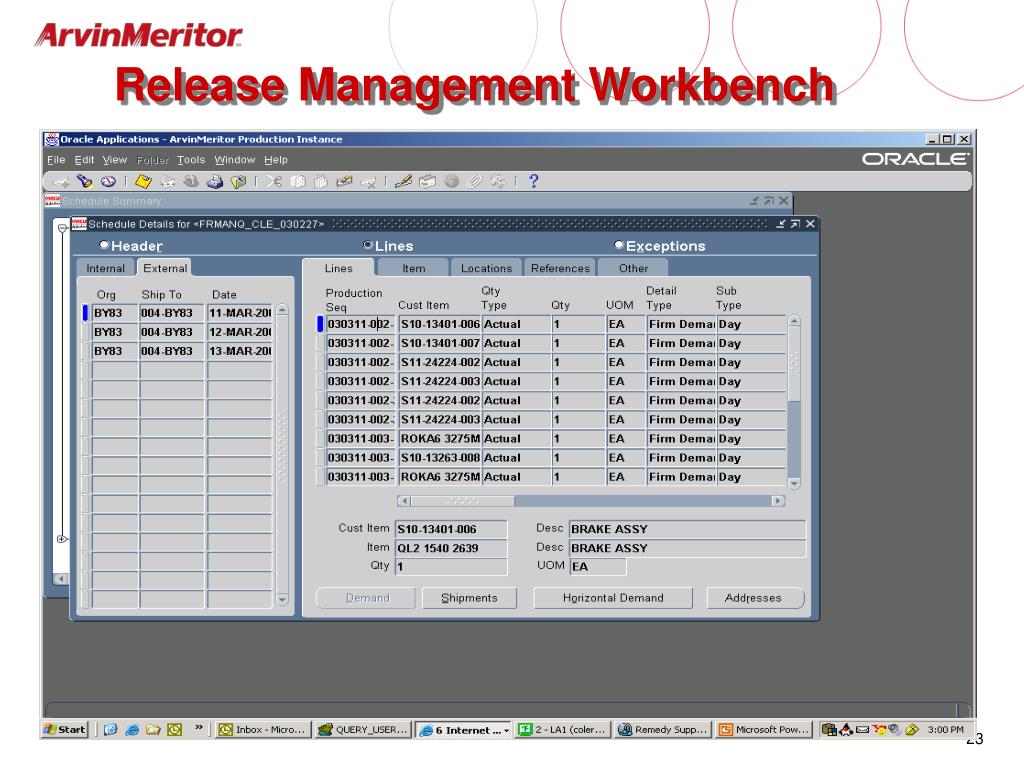
Task: Click the Save toolbar icon
Action: 144,181
